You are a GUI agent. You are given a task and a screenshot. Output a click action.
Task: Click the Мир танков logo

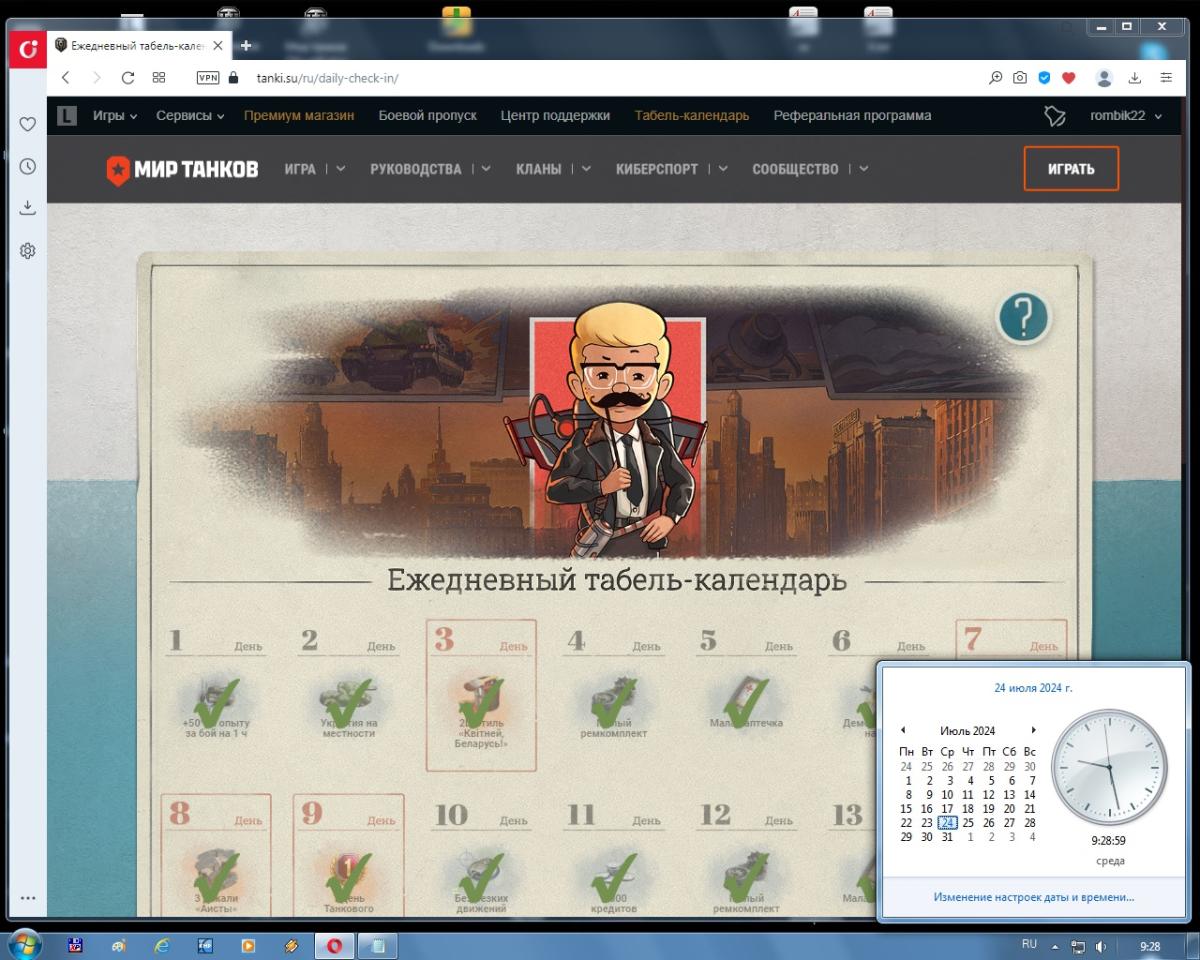point(182,169)
